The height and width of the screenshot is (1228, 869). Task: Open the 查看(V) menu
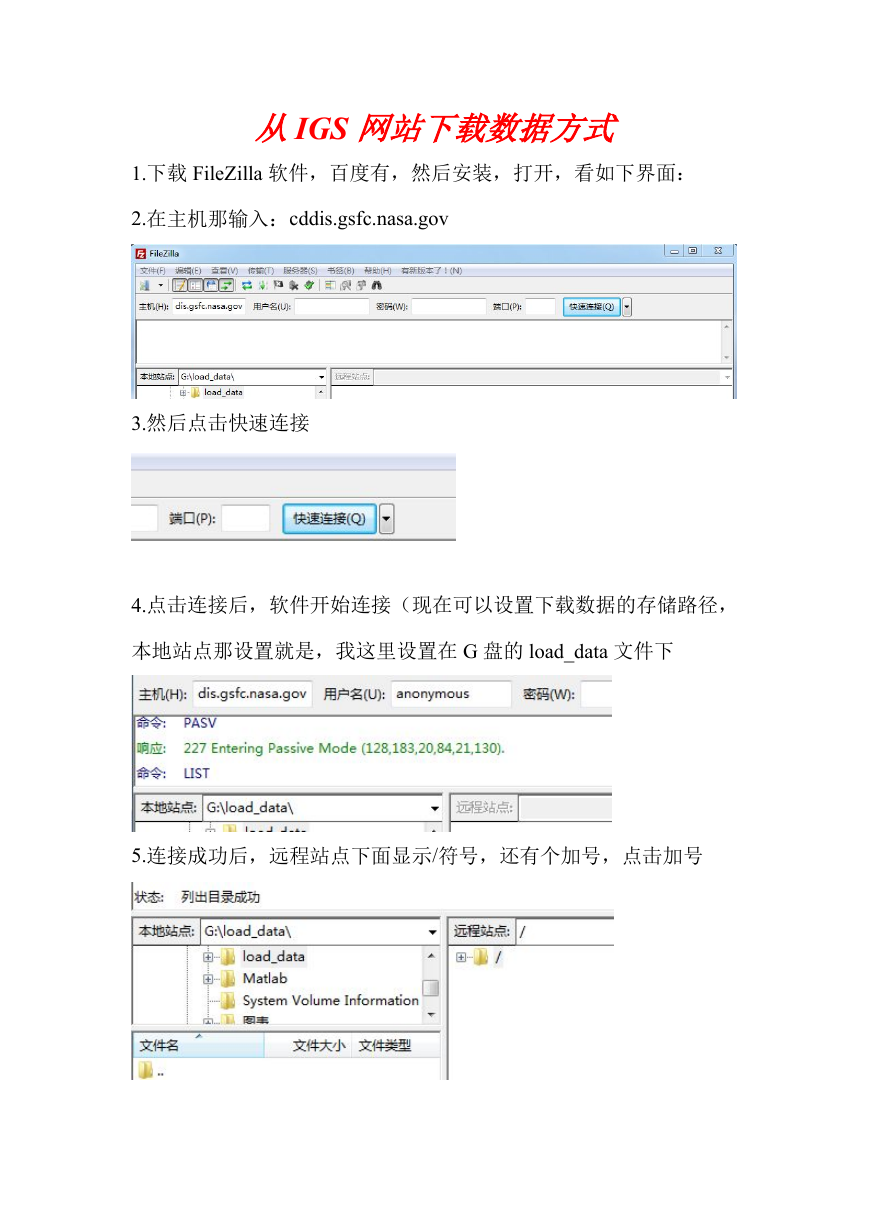[x=225, y=270]
